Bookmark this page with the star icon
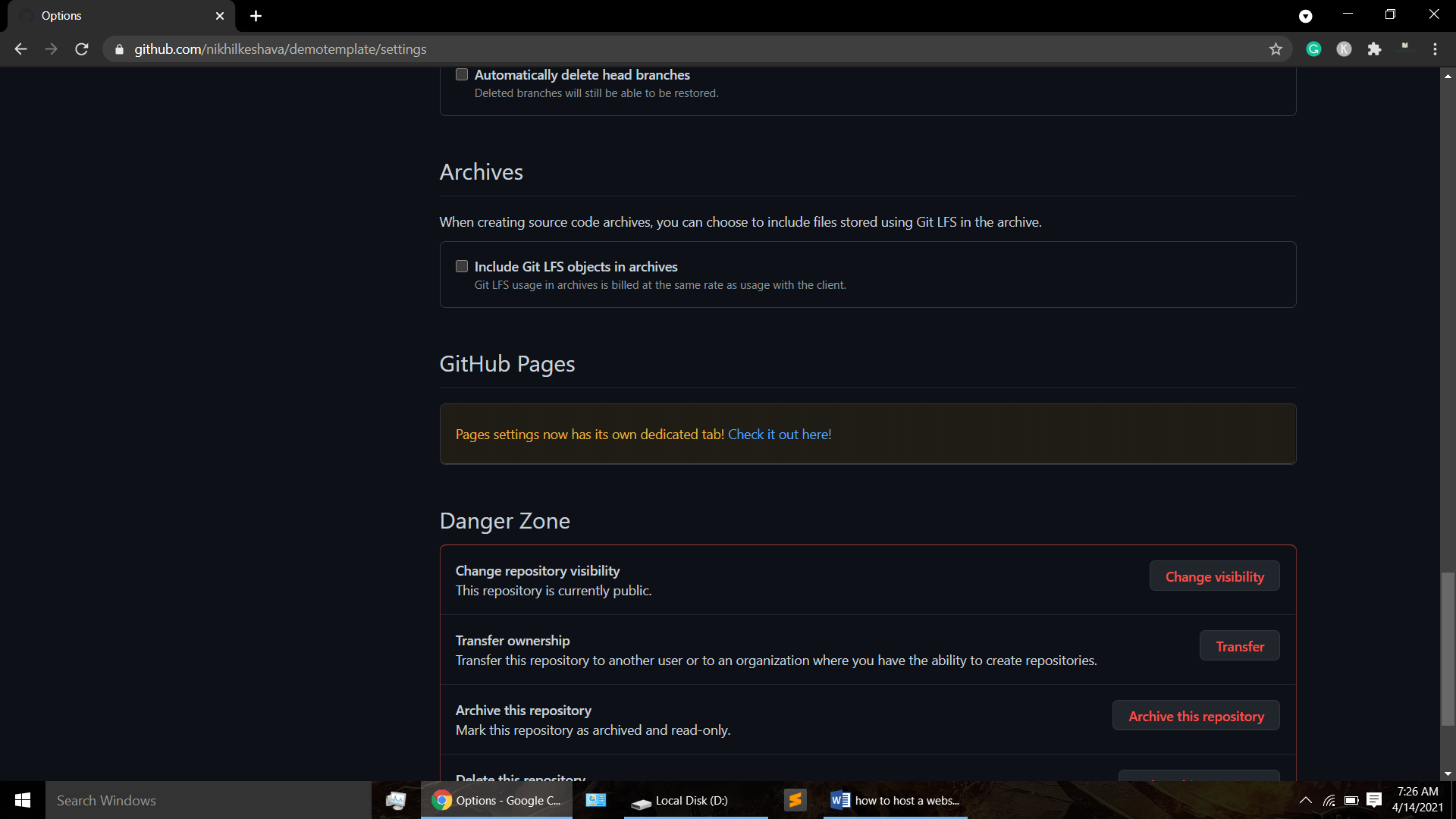The height and width of the screenshot is (819, 1456). click(1276, 49)
